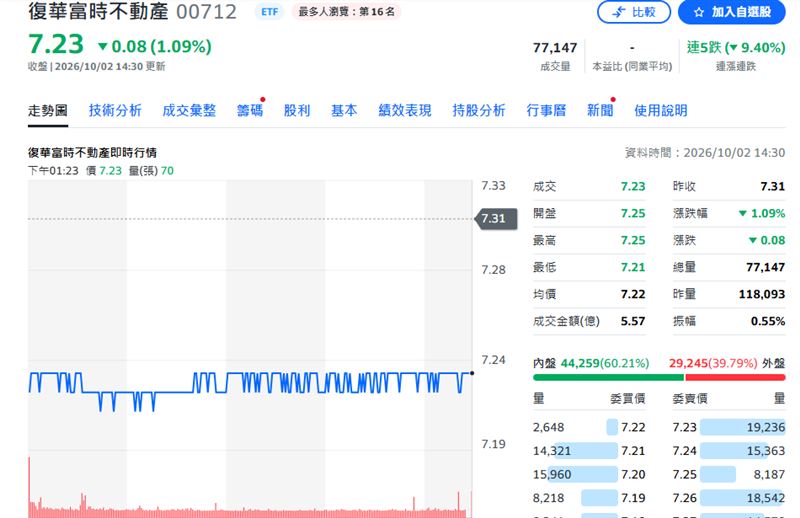The image size is (800, 518).
Task: Click the 復華富時不動產即時行情 heading
Action: click(92, 153)
